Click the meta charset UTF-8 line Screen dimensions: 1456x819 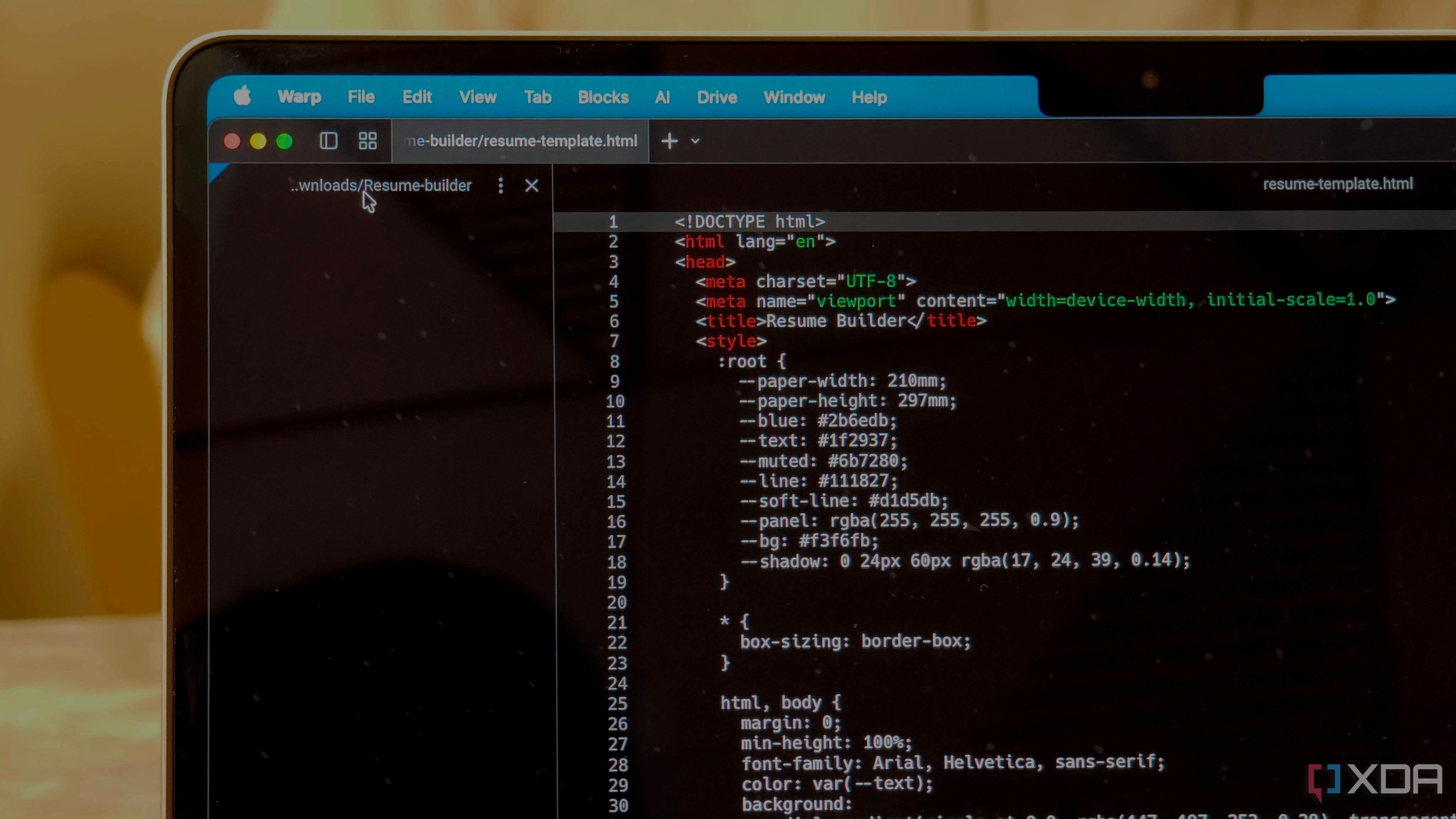(x=805, y=282)
